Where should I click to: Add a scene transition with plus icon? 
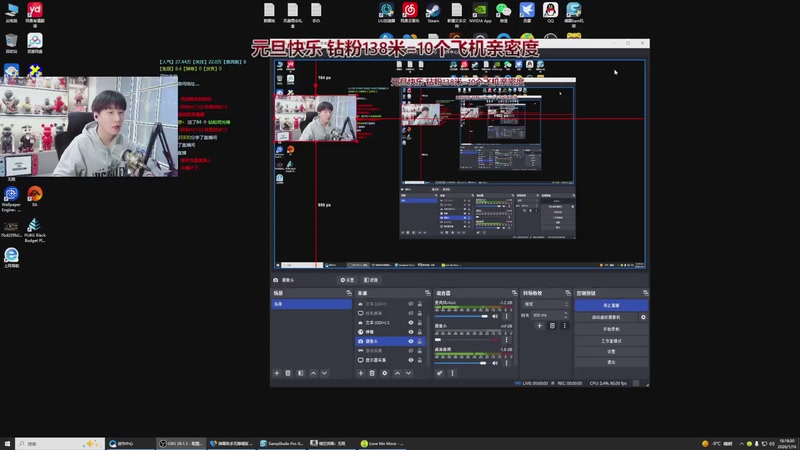pos(540,326)
